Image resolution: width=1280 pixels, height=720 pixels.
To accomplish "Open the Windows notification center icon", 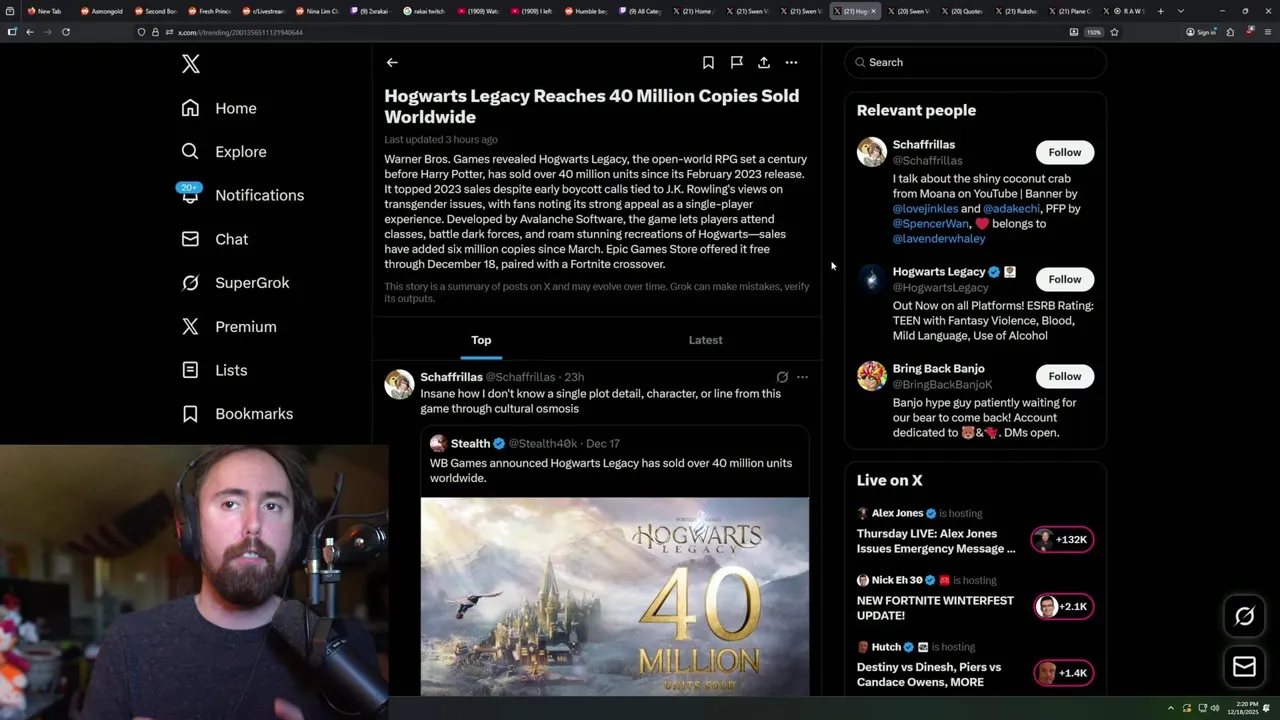I will pos(1267,708).
